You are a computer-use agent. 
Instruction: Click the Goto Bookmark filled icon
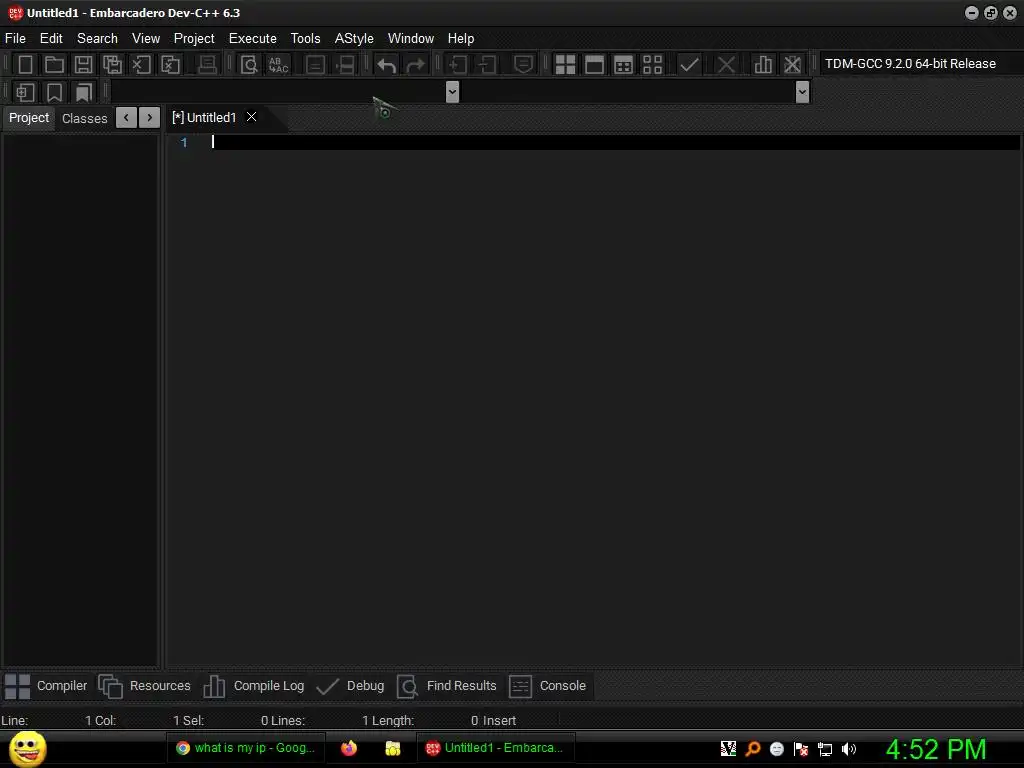pyautogui.click(x=84, y=92)
